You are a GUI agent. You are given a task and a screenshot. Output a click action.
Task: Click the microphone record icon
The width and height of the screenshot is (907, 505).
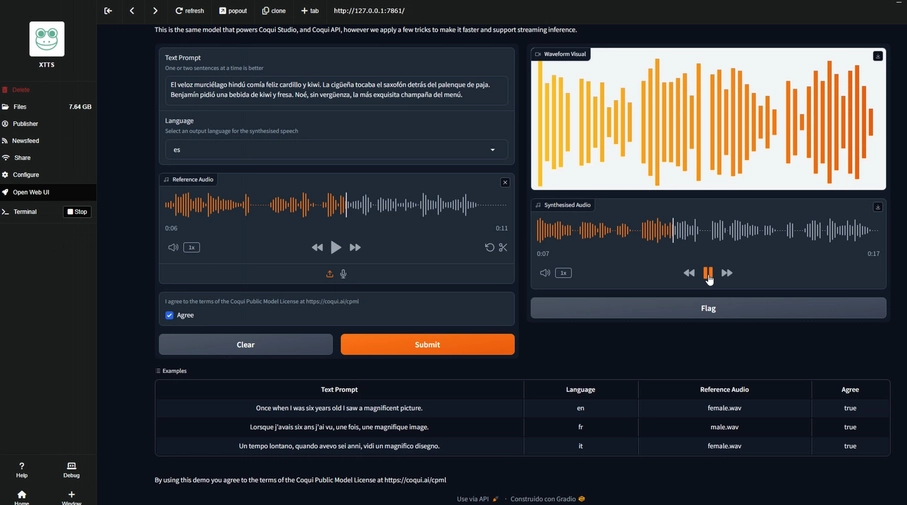click(x=343, y=274)
